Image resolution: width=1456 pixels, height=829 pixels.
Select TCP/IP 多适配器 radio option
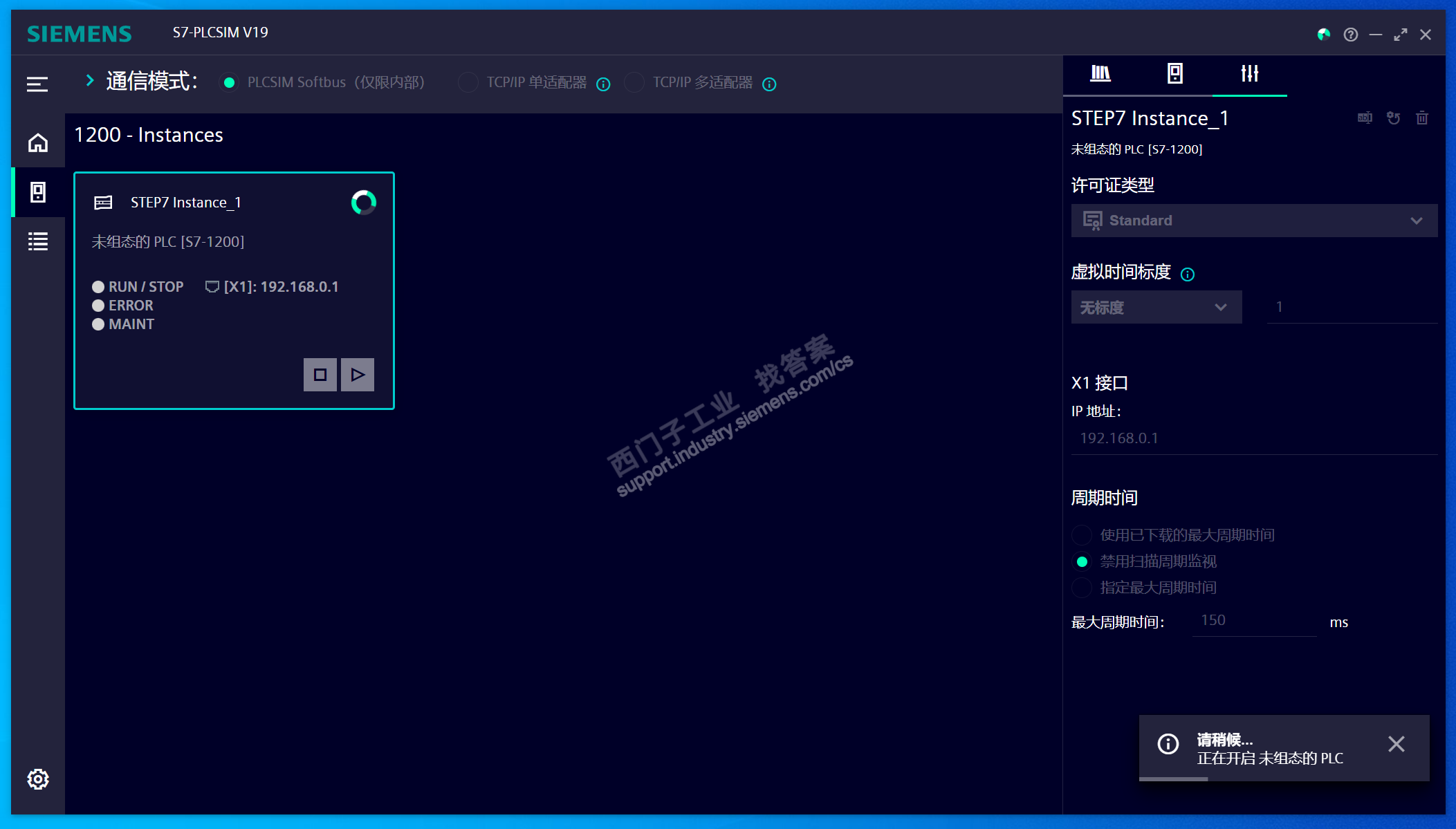634,83
